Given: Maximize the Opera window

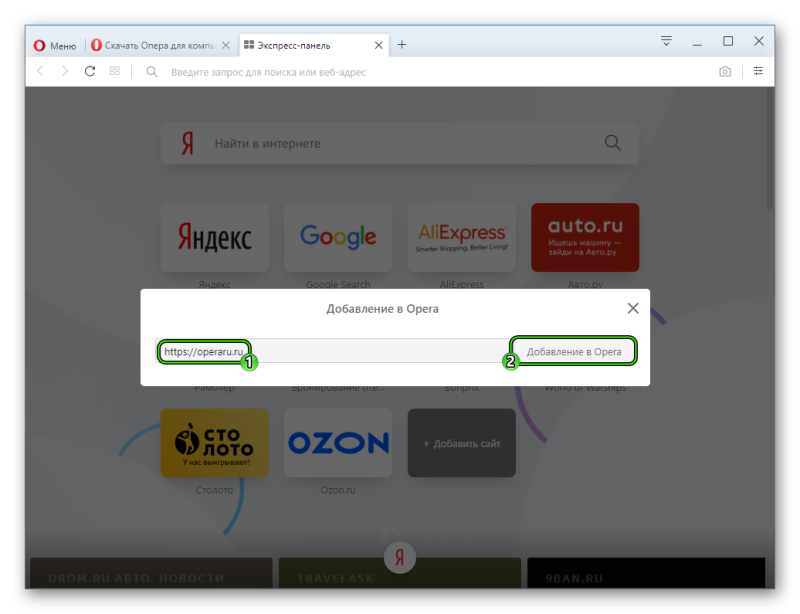Looking at the screenshot, I should (x=728, y=41).
